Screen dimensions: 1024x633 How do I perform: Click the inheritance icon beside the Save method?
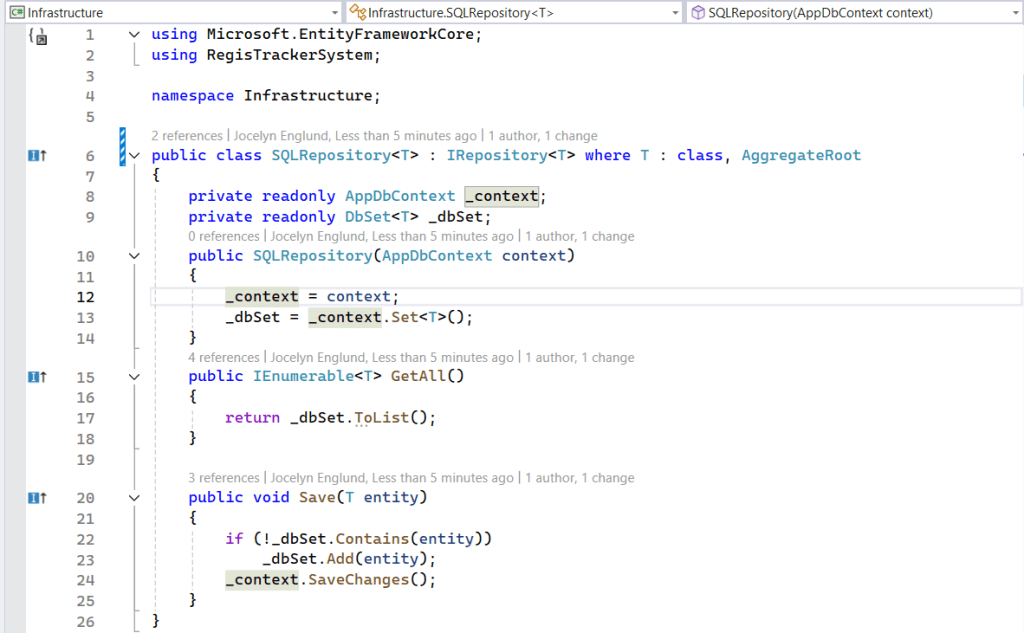[38, 498]
